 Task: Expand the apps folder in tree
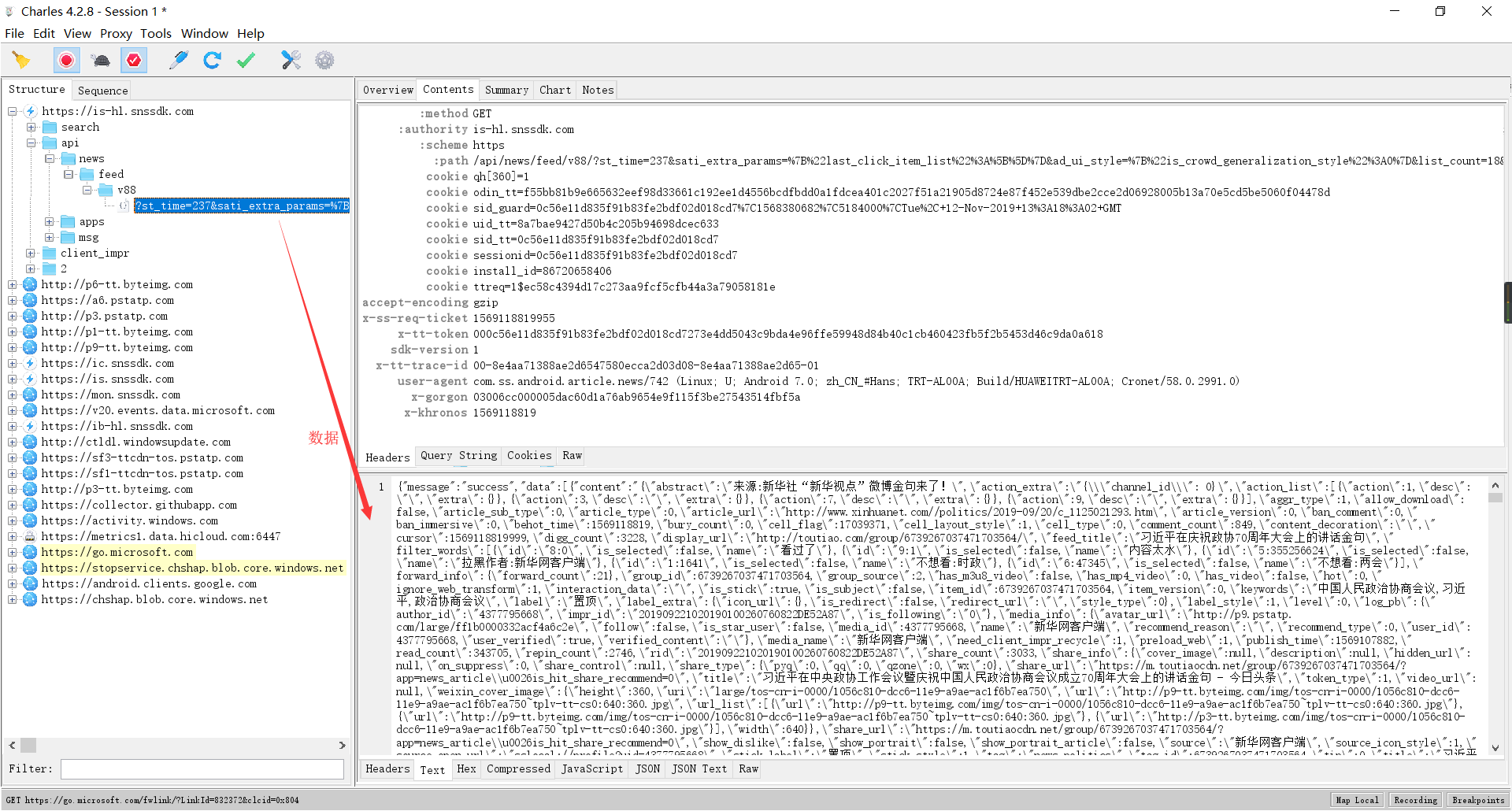(x=49, y=222)
